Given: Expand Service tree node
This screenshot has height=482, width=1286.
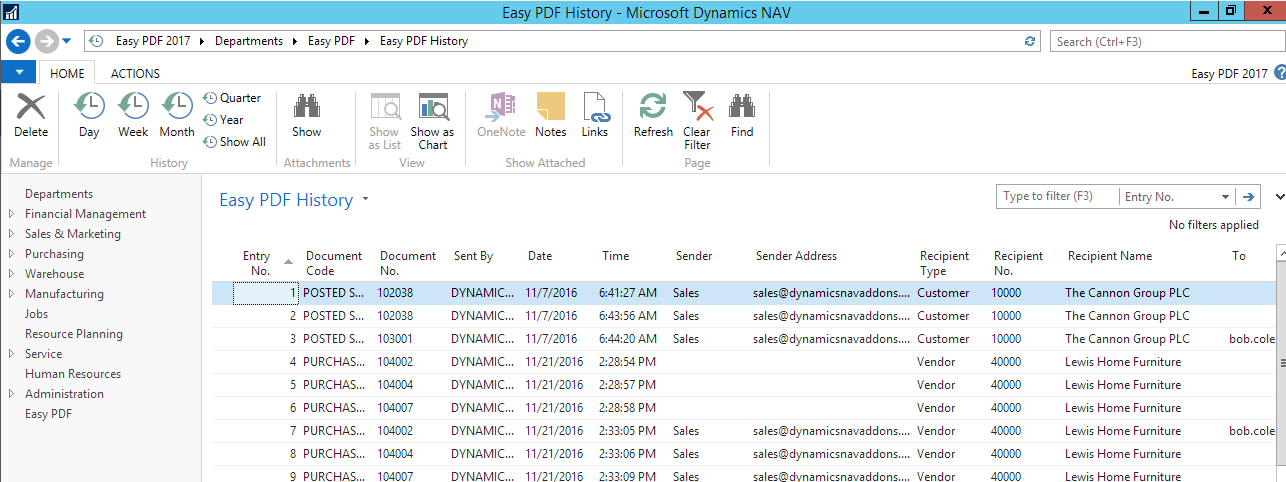Looking at the screenshot, I should point(11,354).
